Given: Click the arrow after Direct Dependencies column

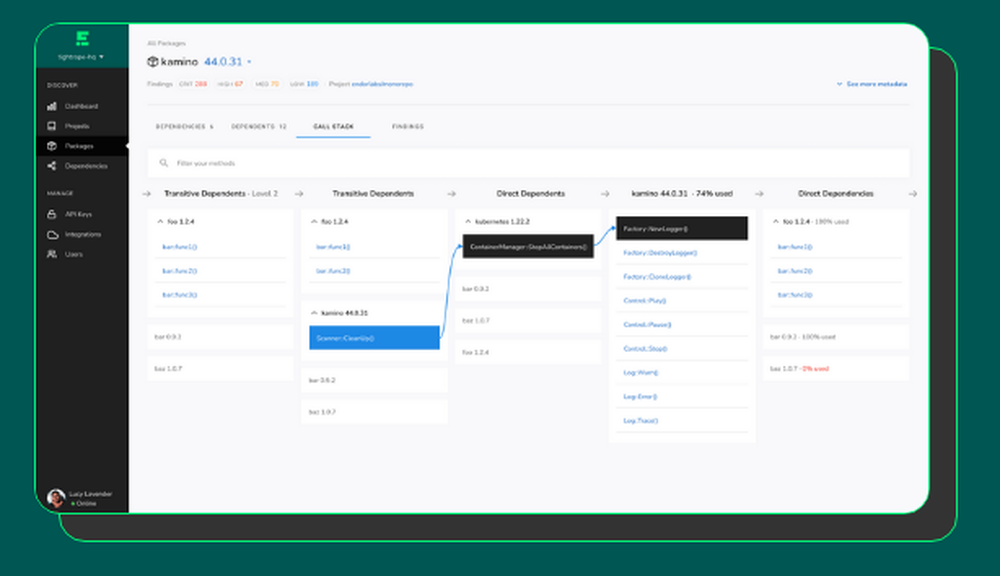Looking at the screenshot, I should (x=913, y=193).
